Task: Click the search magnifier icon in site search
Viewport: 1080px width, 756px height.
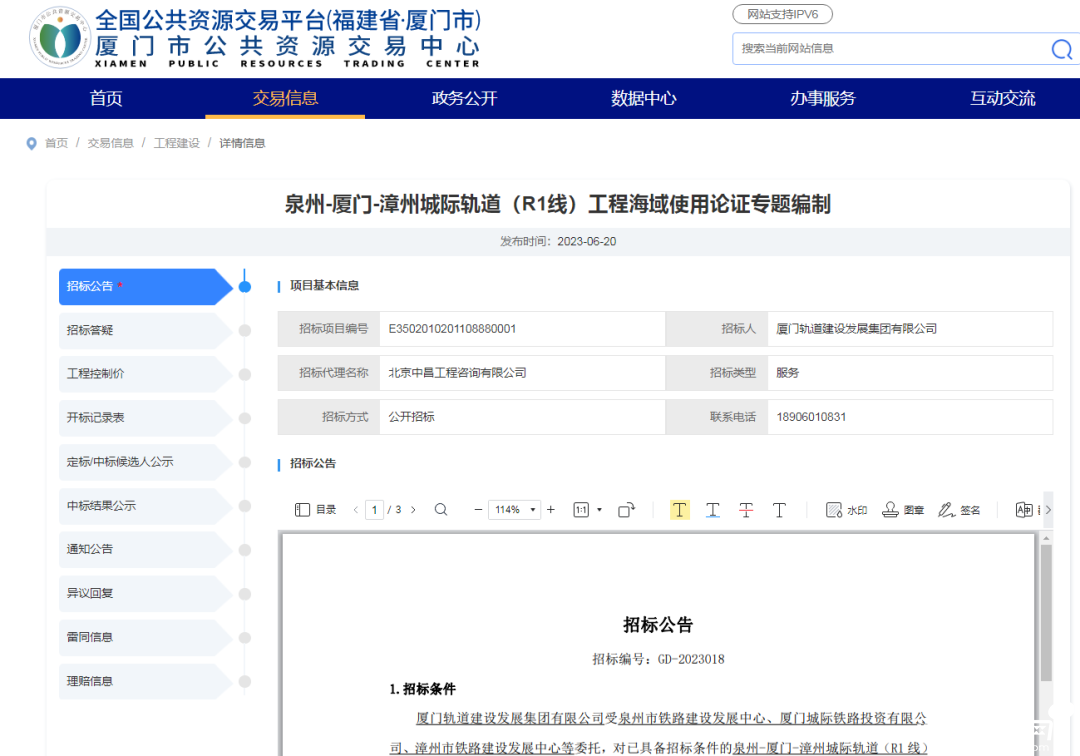Action: 1061,50
